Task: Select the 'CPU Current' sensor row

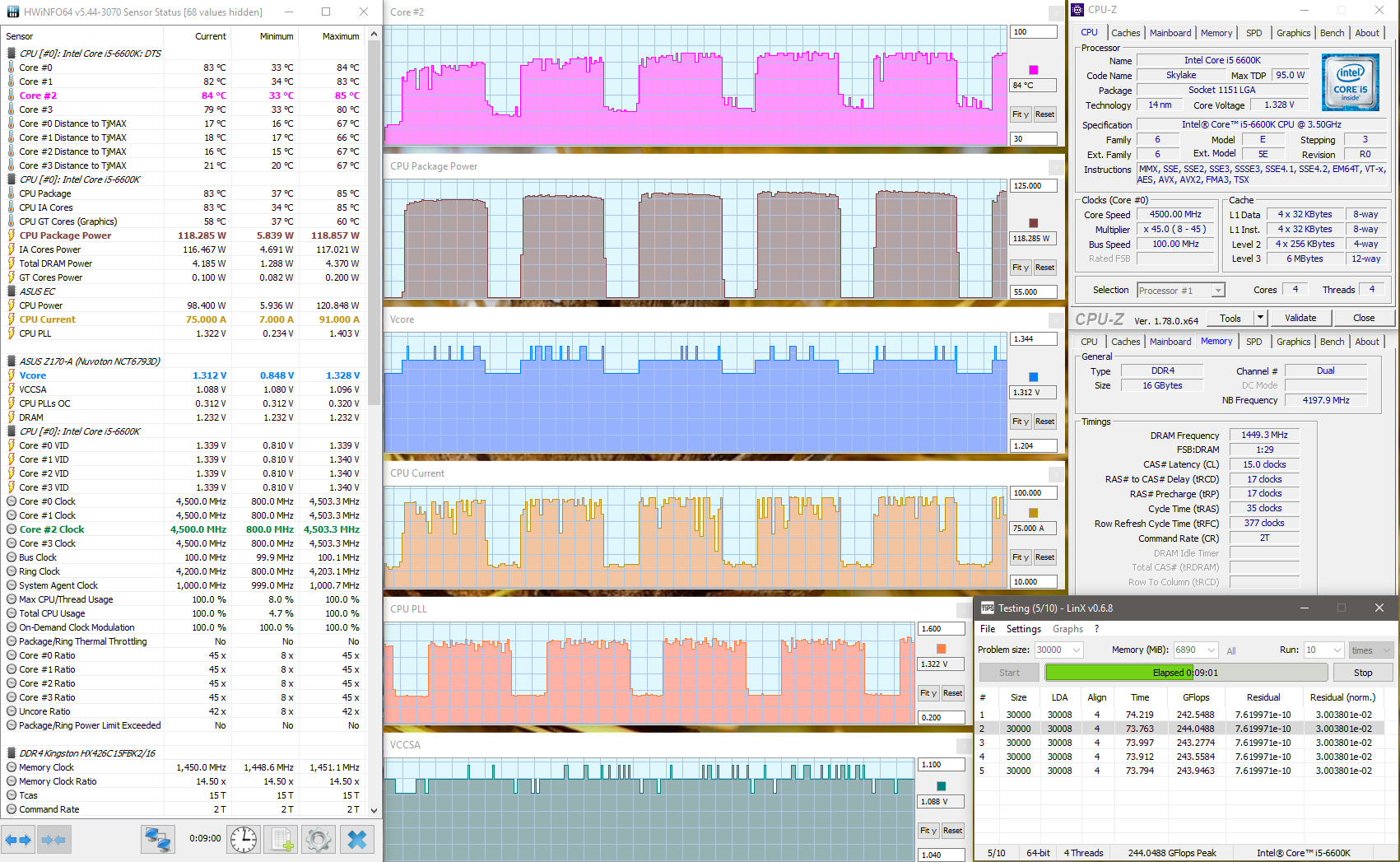Action: click(184, 319)
